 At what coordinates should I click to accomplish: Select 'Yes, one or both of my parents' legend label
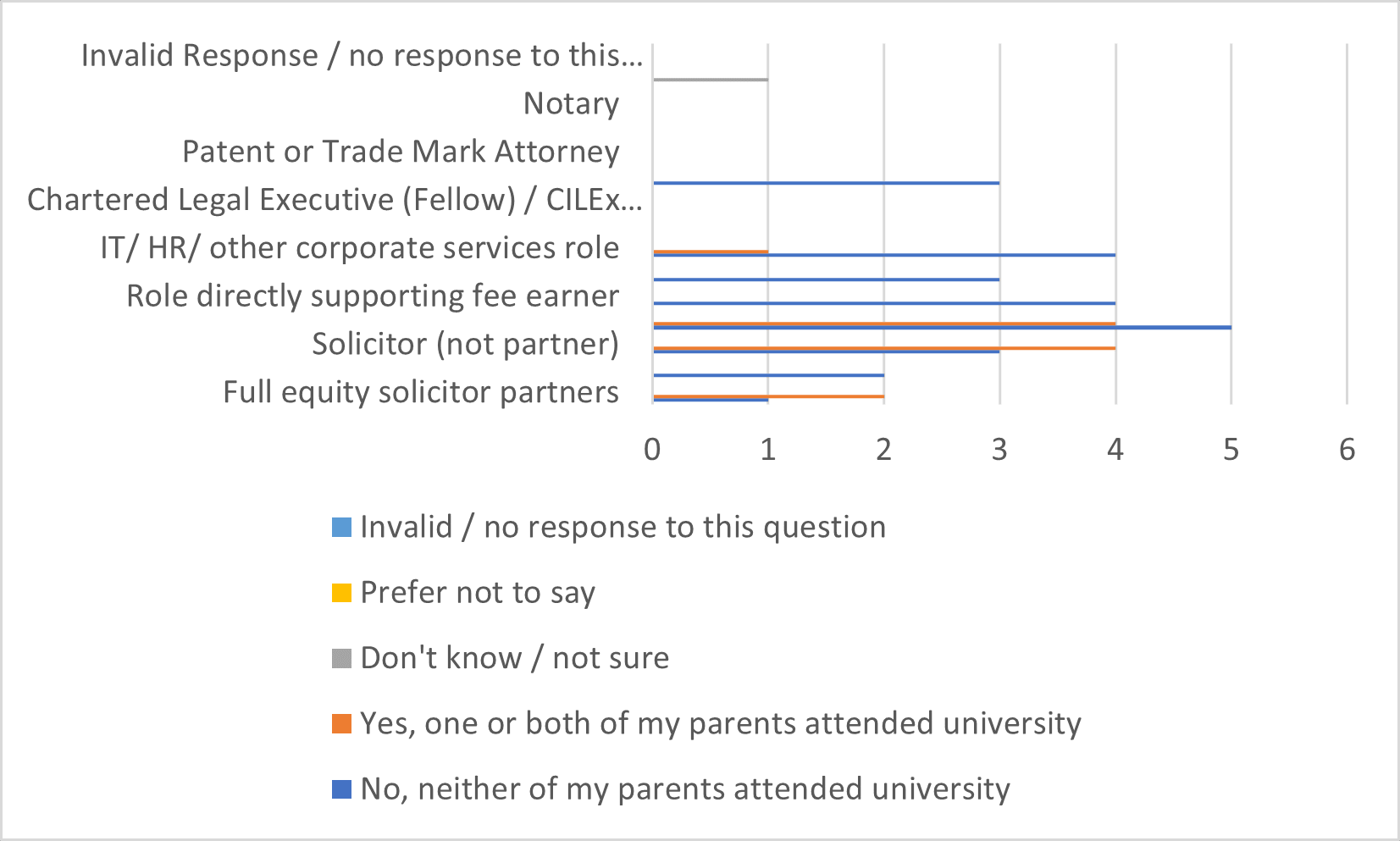point(721,724)
